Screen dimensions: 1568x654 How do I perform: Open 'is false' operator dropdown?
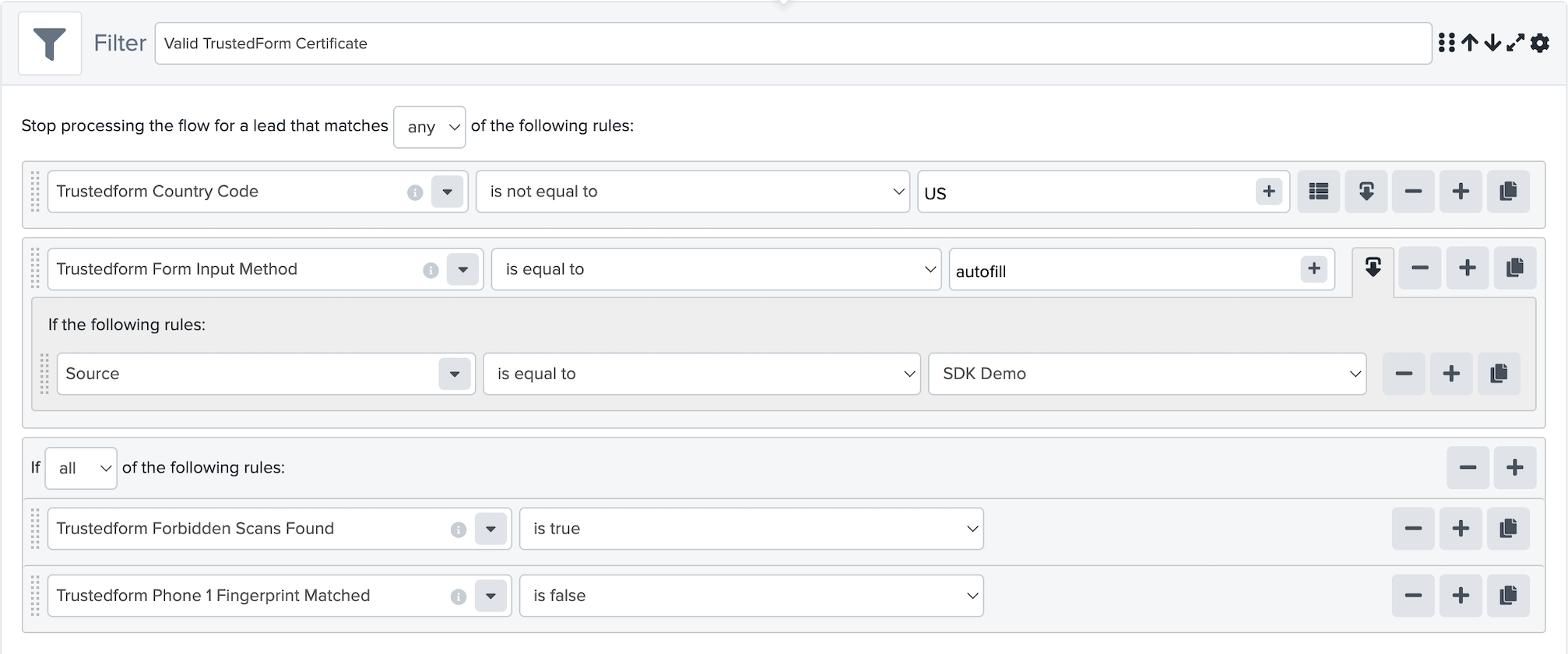[751, 596]
